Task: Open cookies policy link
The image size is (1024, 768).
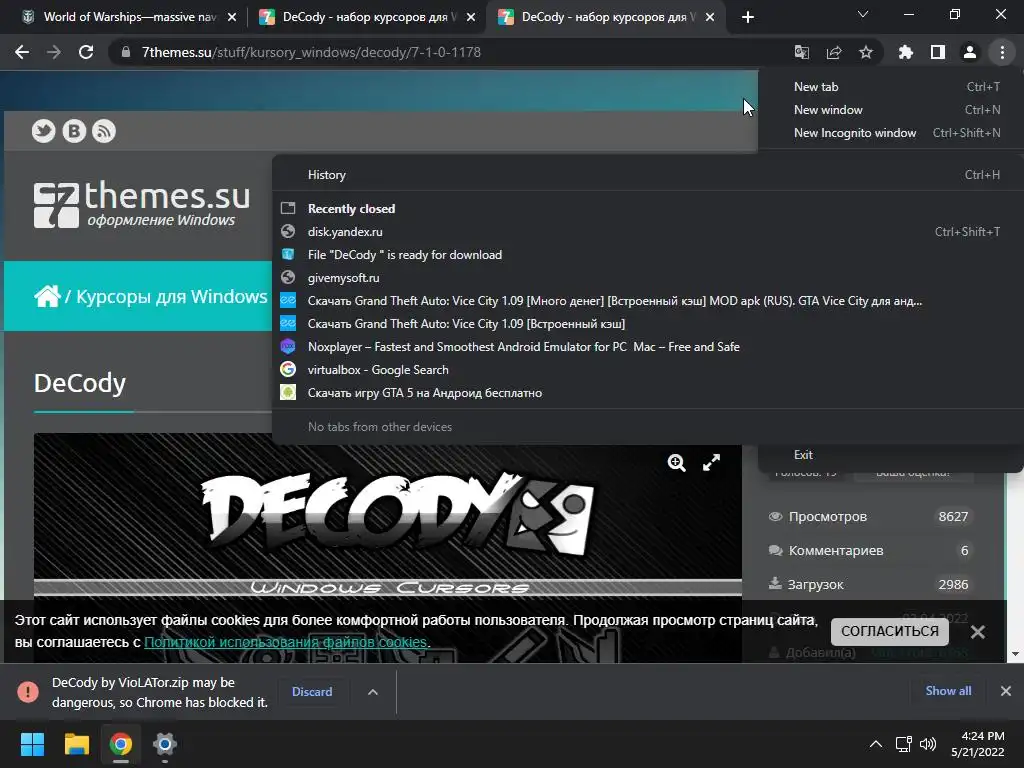Action: (285, 642)
